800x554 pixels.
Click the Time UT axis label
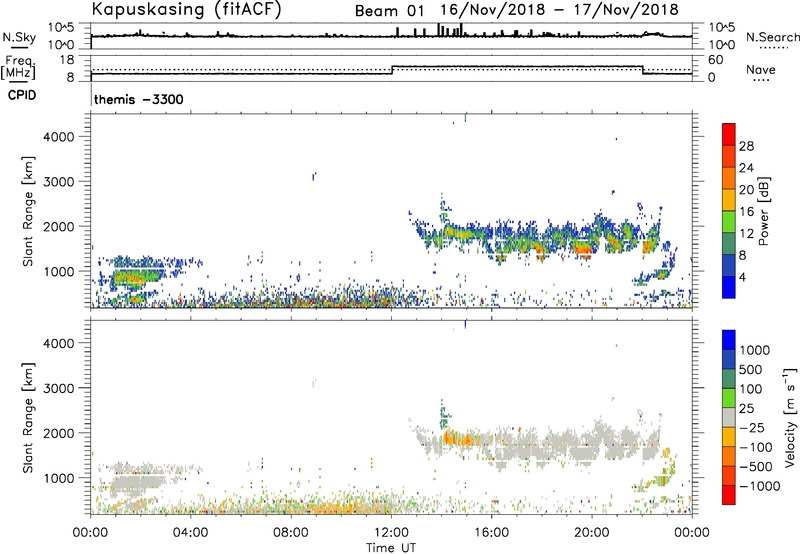pyautogui.click(x=391, y=548)
